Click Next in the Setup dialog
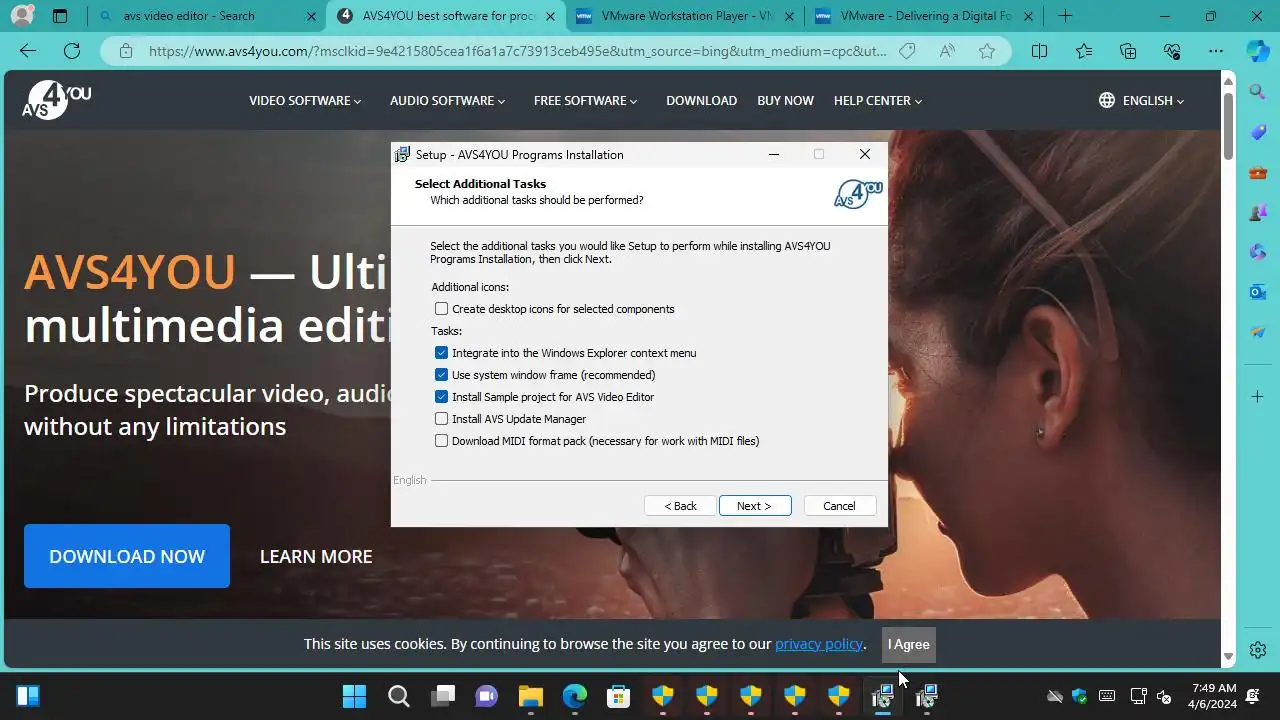 [x=755, y=506]
